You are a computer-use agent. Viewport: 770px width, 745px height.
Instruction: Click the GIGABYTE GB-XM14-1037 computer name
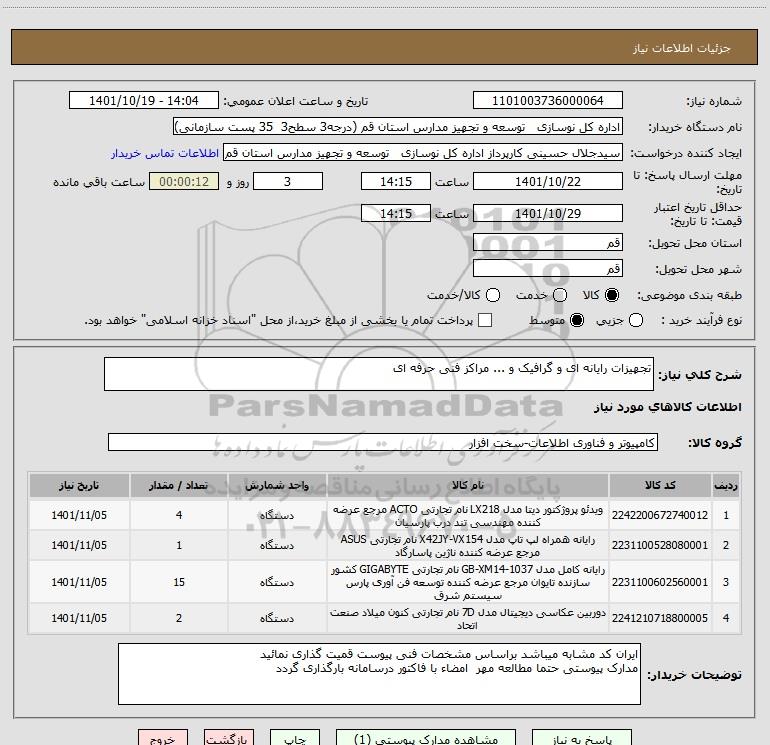(468, 582)
